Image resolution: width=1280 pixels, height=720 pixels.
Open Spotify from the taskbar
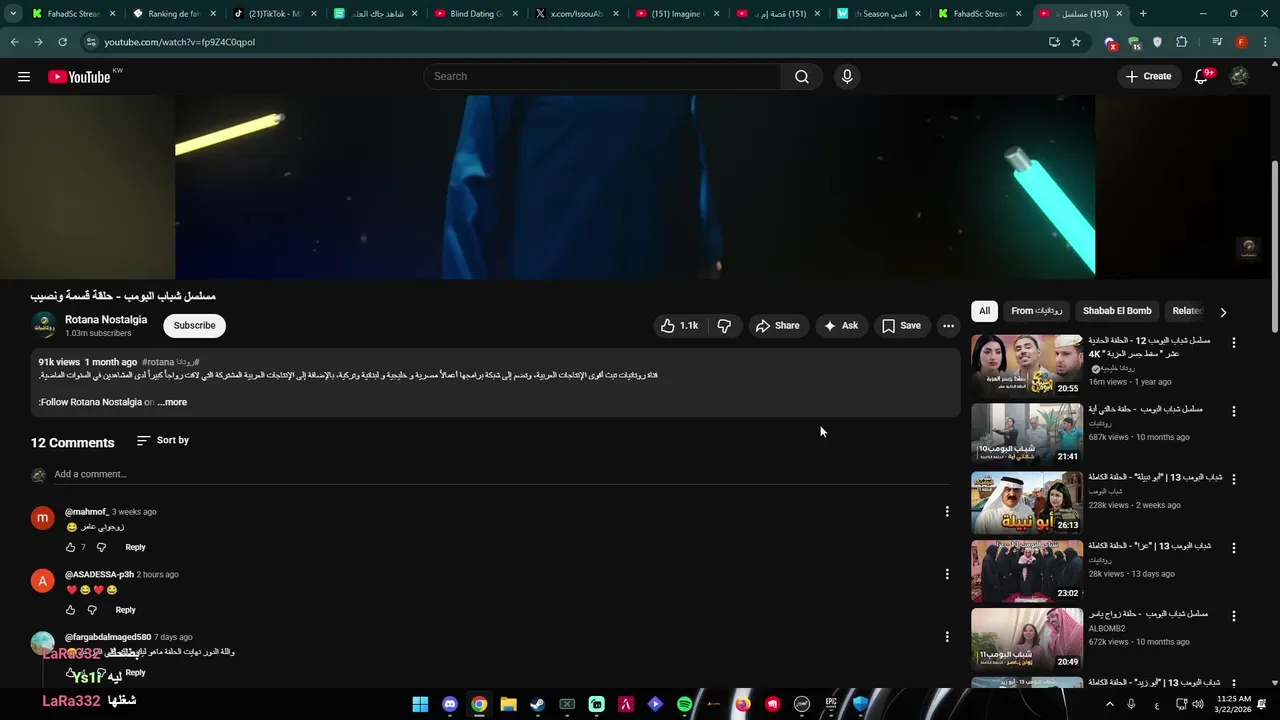click(684, 704)
